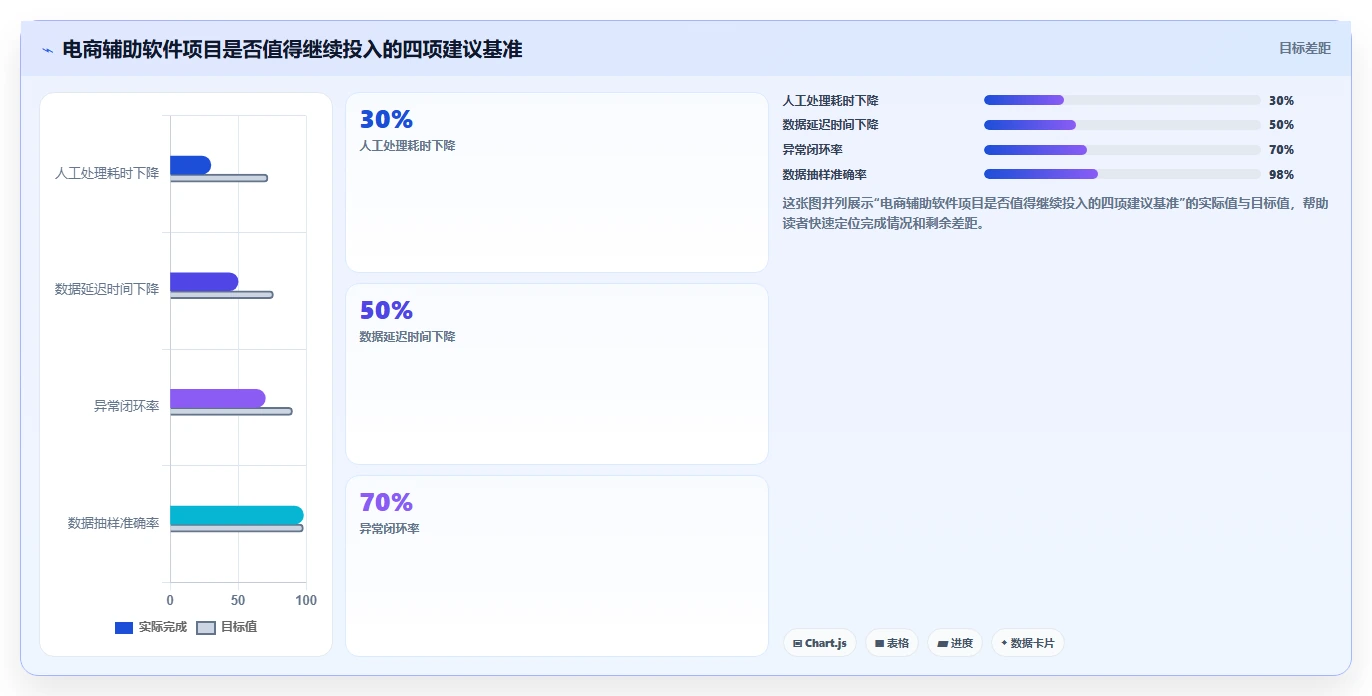Open the 50% 数据延迟时间下降 data card
1372x696 pixels.
pyautogui.click(x=557, y=374)
